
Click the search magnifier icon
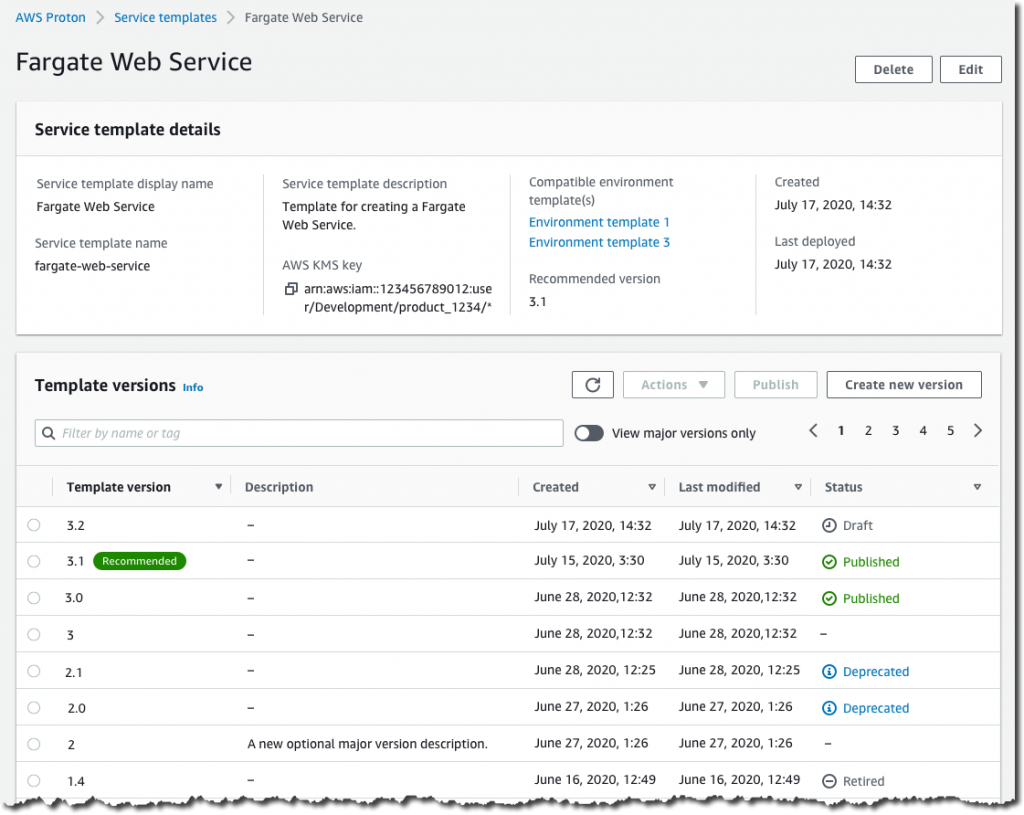pos(48,433)
